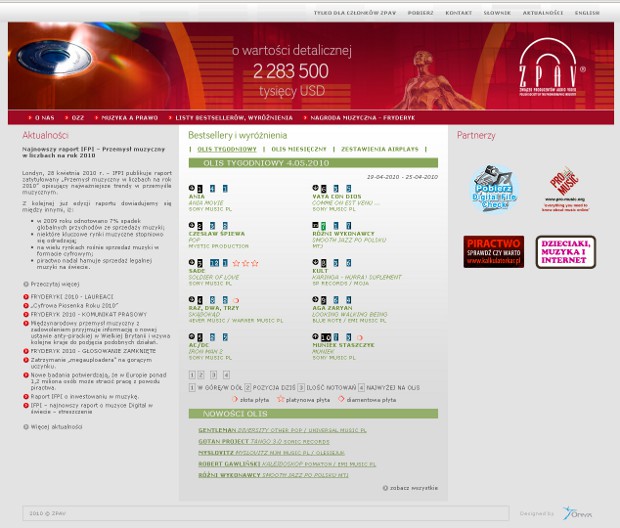Click the gold record icon for Muniek Staszczyk
The image size is (620, 528).
pyautogui.click(x=360, y=337)
